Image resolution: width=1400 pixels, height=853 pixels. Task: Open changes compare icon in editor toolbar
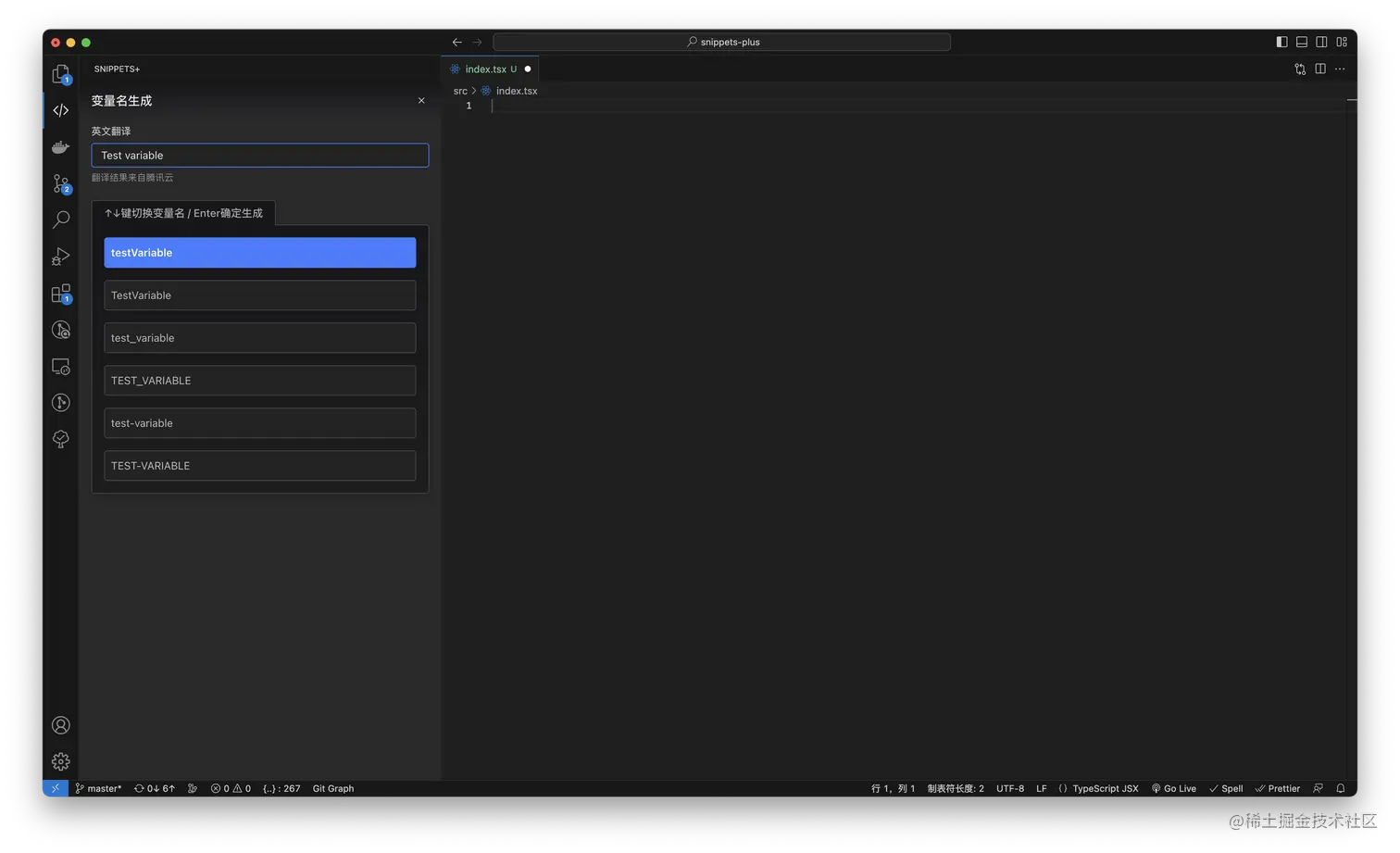1300,69
